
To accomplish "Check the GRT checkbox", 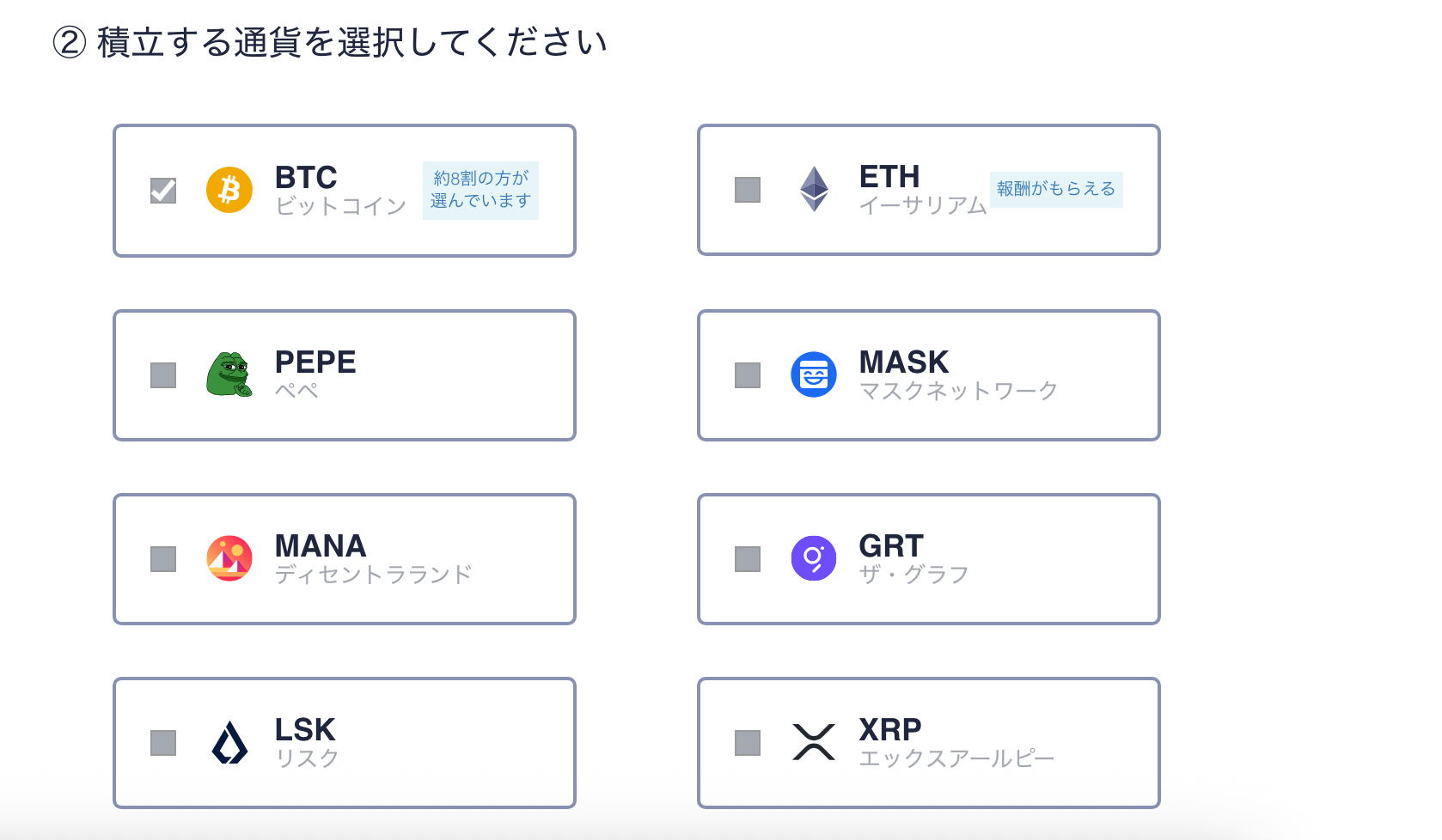I will pos(748,559).
